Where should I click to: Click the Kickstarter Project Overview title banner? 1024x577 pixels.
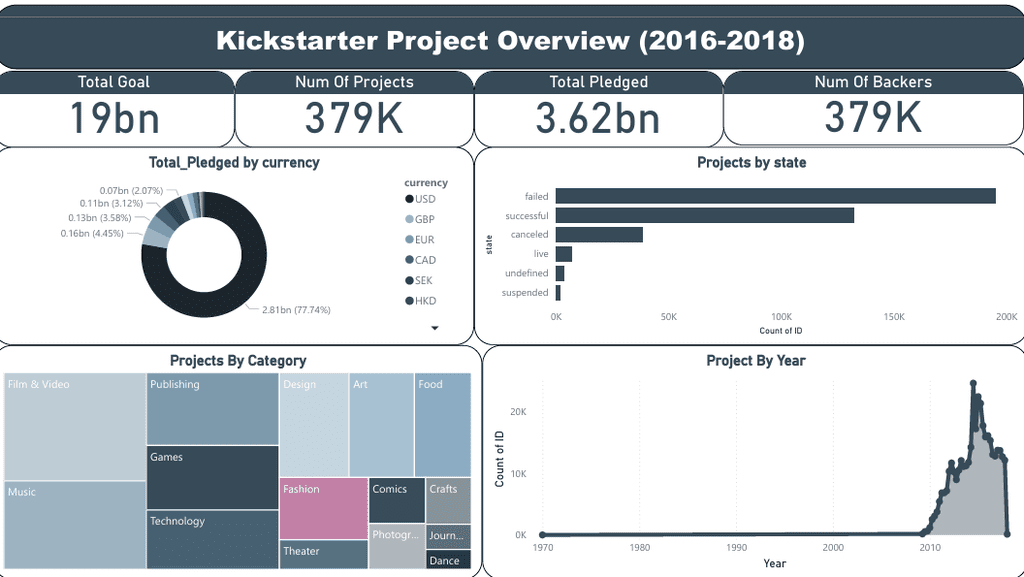click(x=511, y=40)
